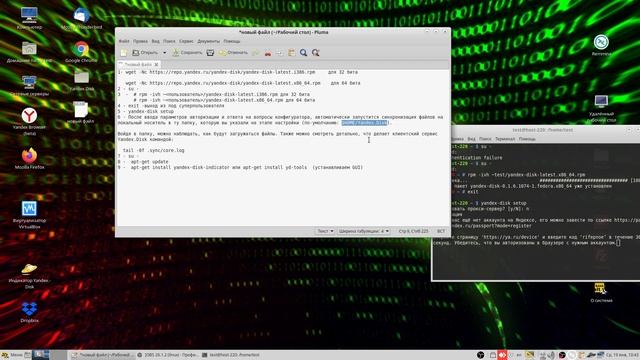Open the Помощь menu in Pluma

pyautogui.click(x=231, y=41)
